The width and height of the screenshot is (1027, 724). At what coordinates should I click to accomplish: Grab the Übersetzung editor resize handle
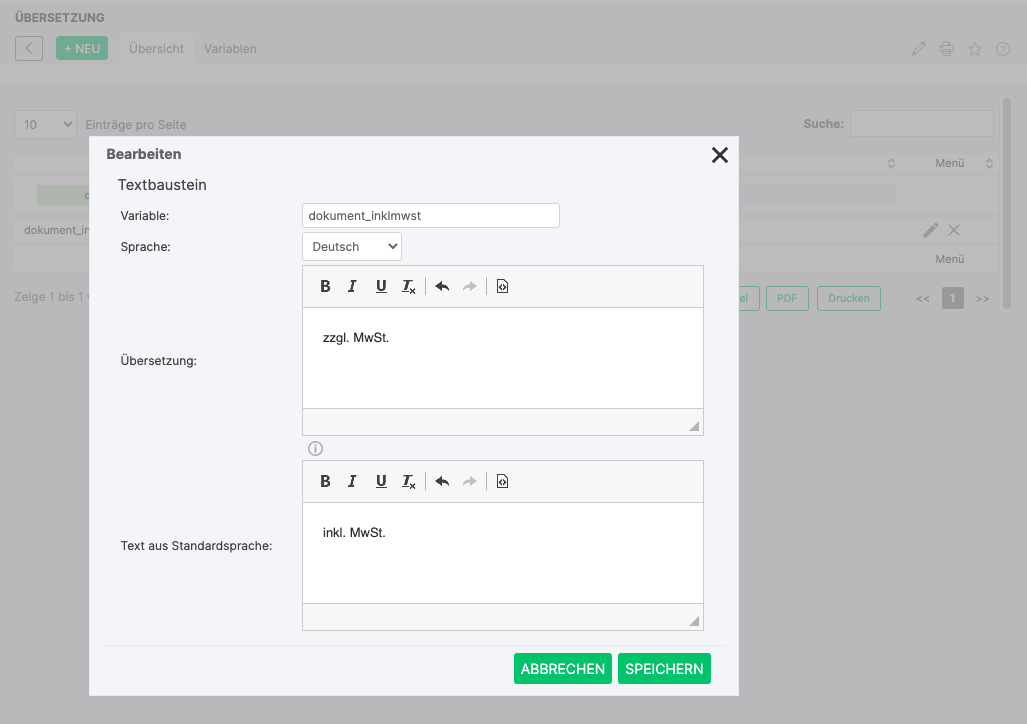pyautogui.click(x=694, y=426)
